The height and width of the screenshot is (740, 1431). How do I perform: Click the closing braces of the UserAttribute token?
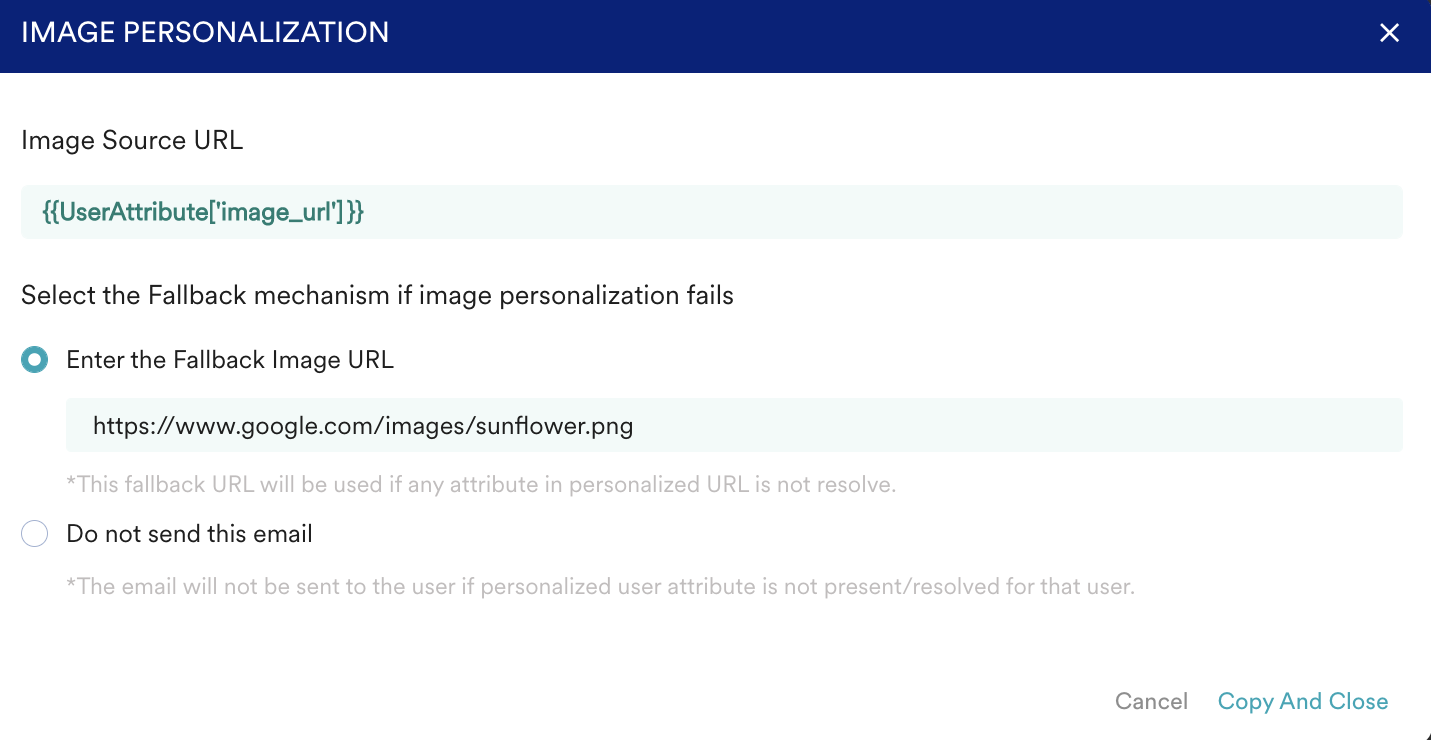pos(354,212)
